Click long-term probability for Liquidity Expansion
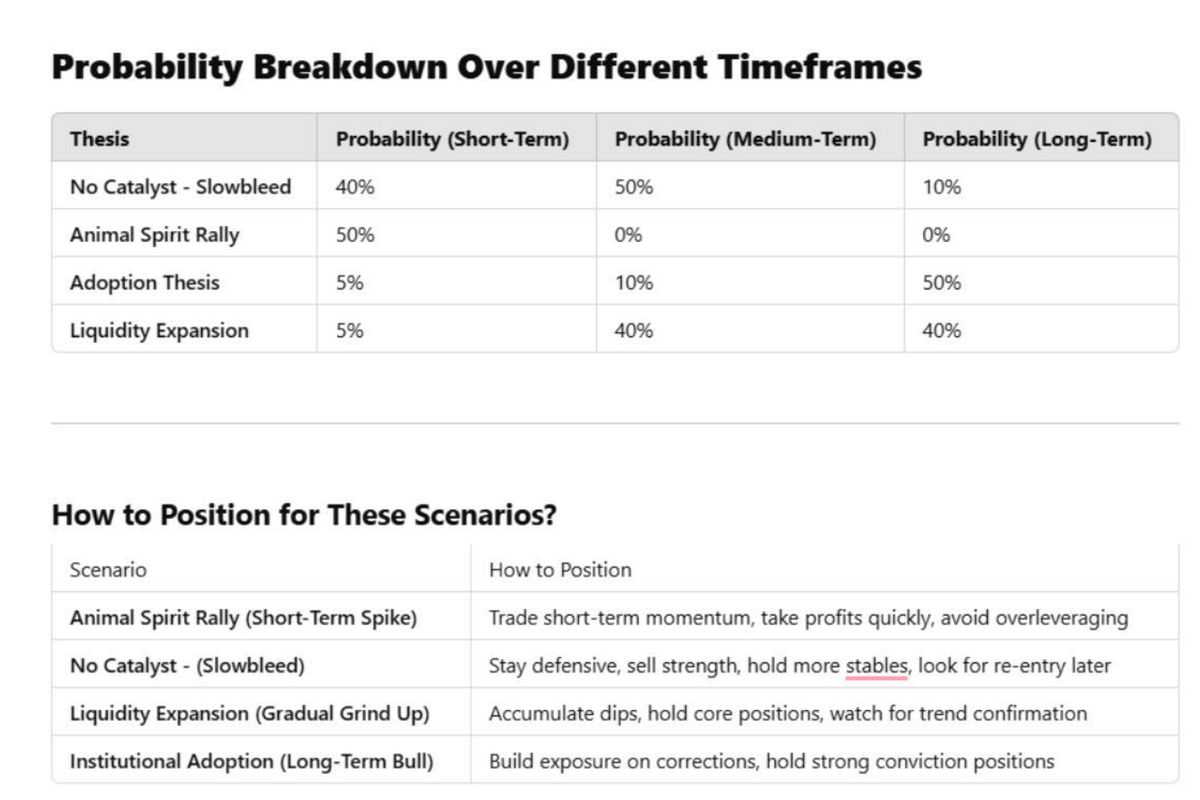Image resolution: width=1200 pixels, height=800 pixels. pyautogui.click(x=941, y=331)
